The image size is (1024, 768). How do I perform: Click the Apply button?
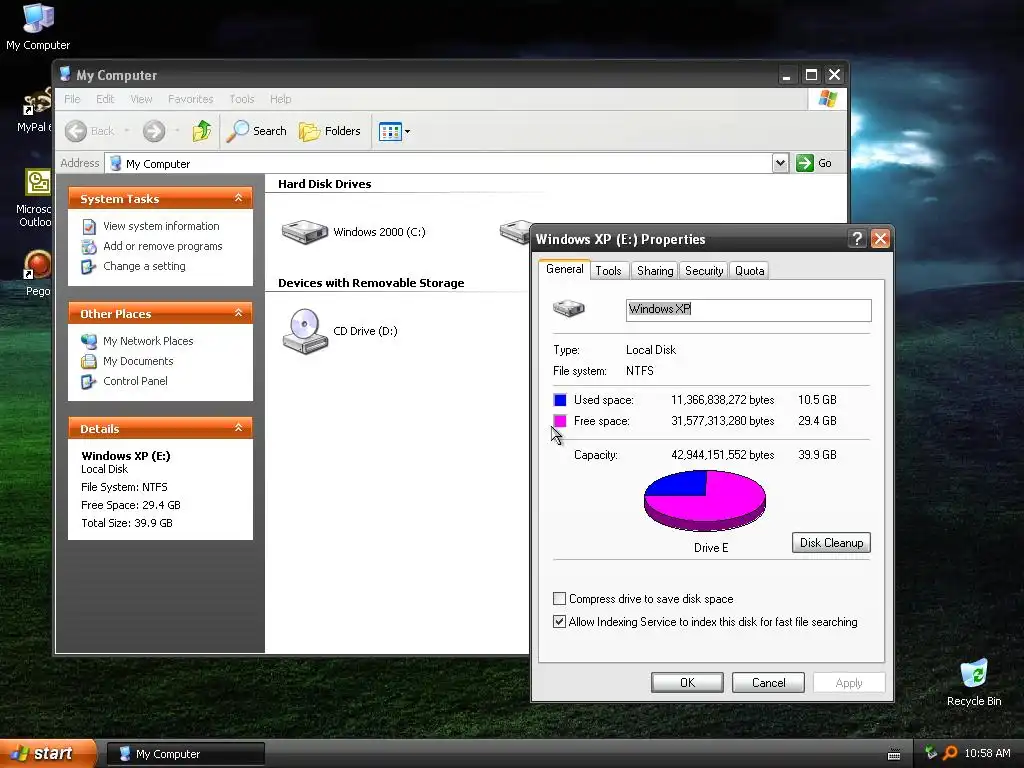pyautogui.click(x=849, y=682)
